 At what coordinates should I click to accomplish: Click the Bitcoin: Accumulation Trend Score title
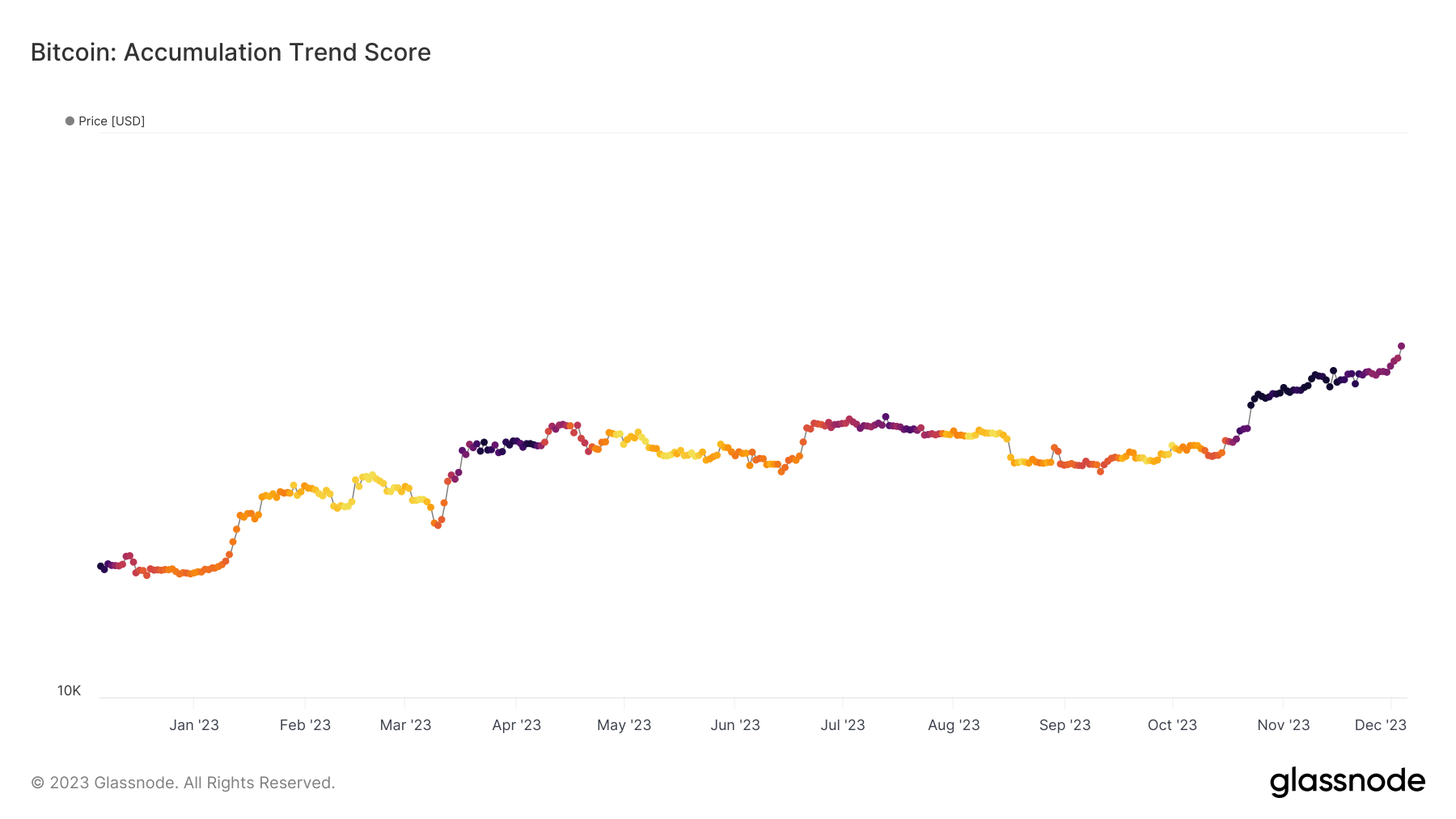pos(231,53)
